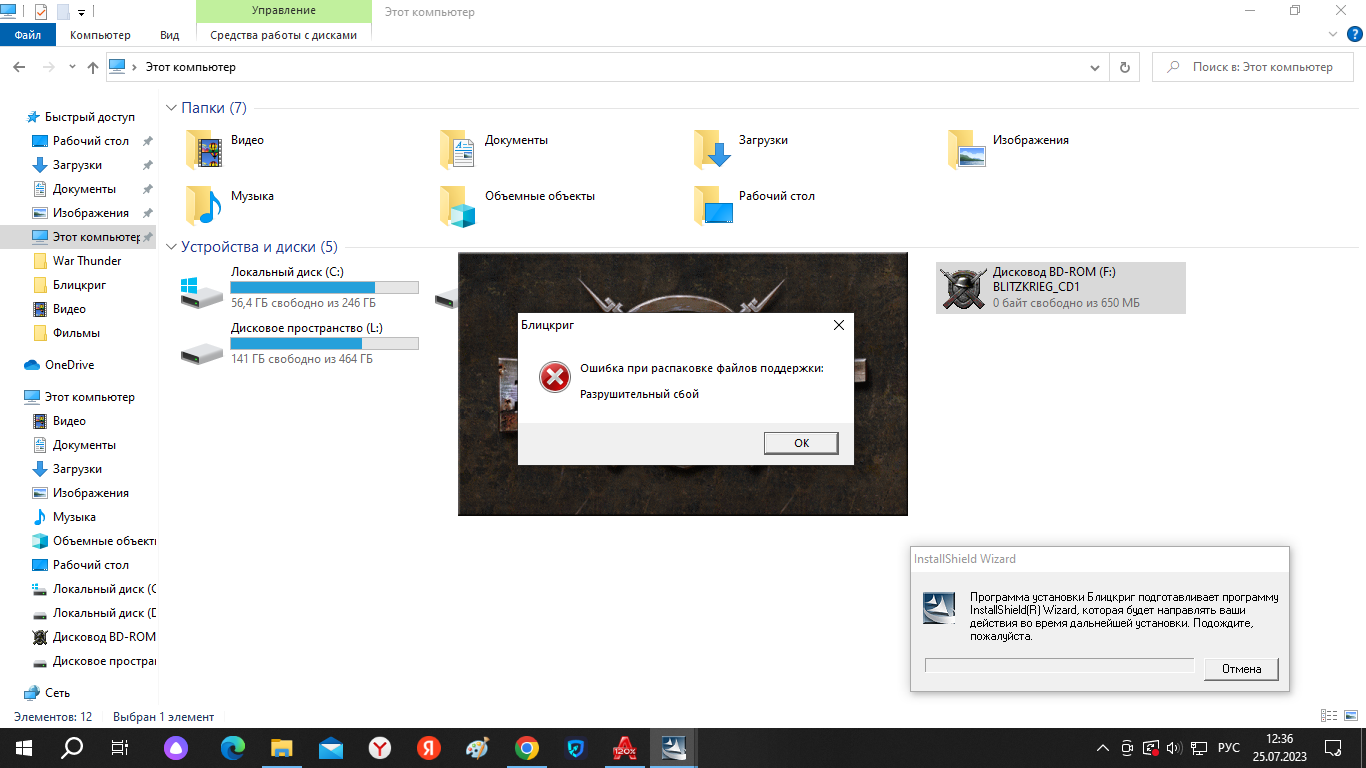1366x768 pixels.
Task: Click the Локальный диск (C:) usage bar
Action: point(324,287)
